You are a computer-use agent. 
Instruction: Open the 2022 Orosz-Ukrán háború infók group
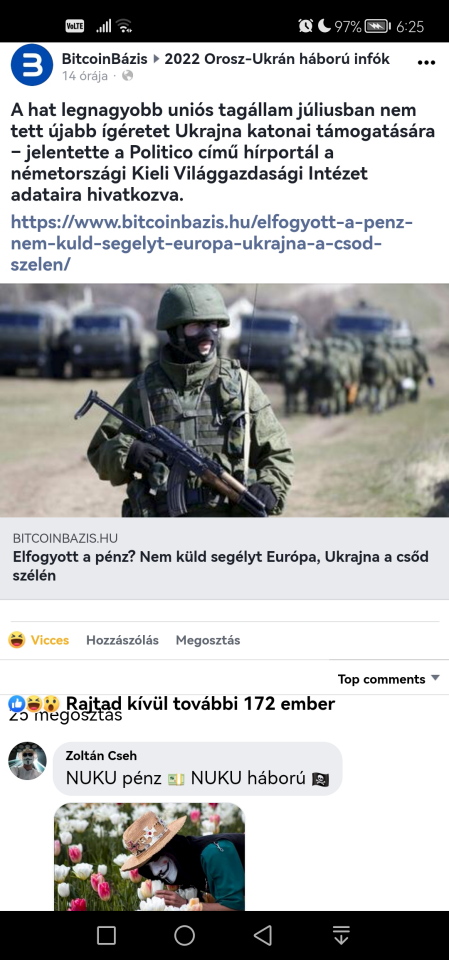[277, 59]
